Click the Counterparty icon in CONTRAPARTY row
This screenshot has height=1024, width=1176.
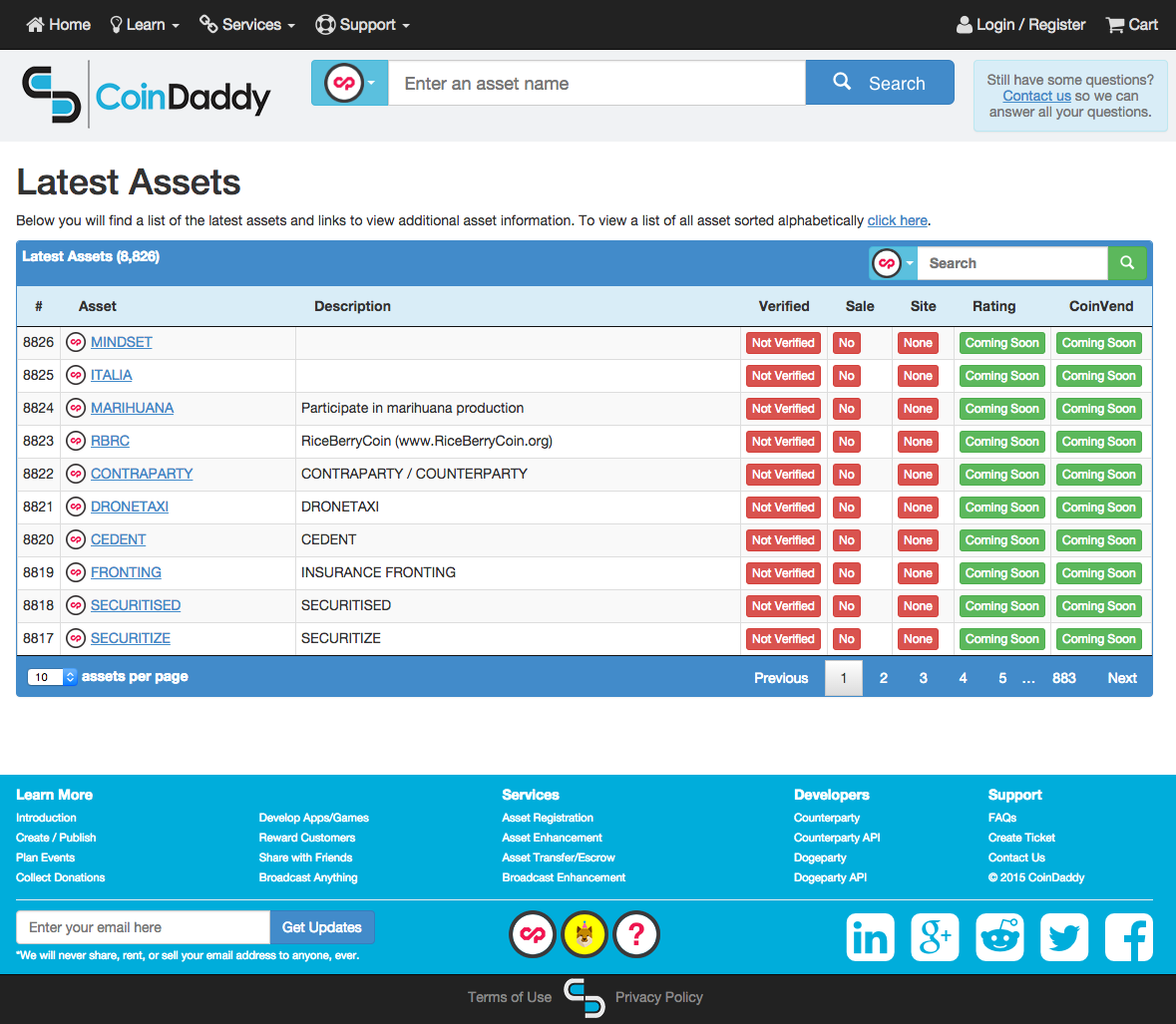(x=76, y=475)
